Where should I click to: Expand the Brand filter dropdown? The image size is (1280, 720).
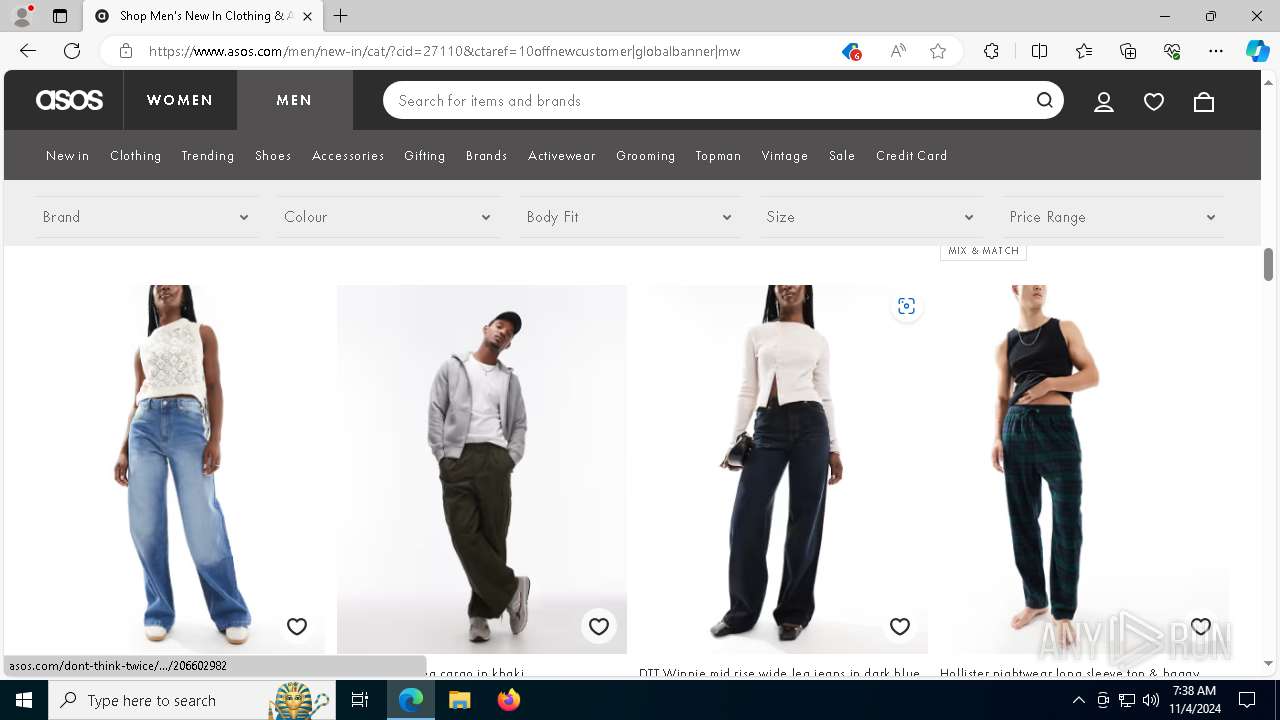[x=146, y=217]
